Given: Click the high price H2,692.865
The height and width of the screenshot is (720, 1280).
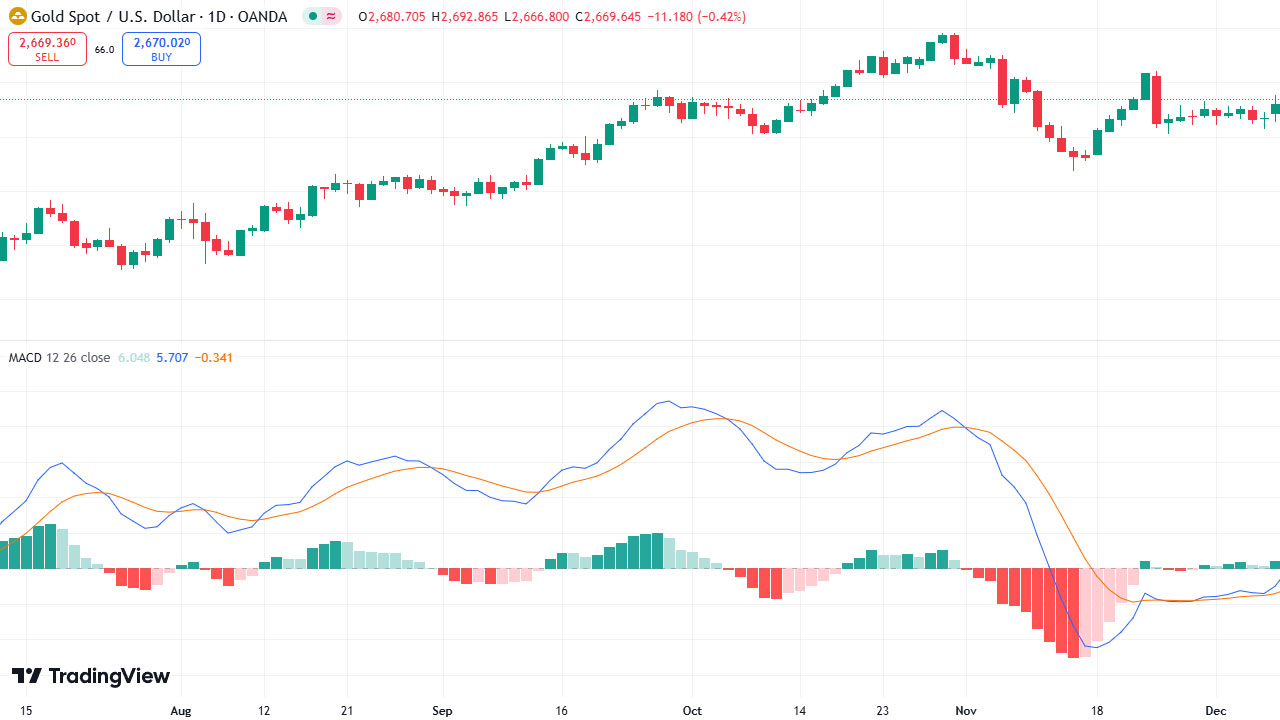Looking at the screenshot, I should click(466, 17).
